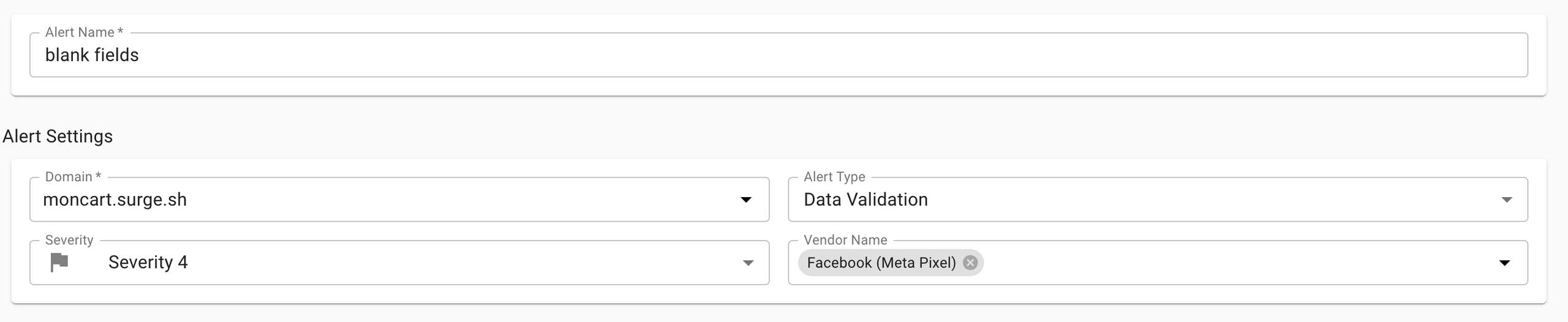This screenshot has width=1568, height=322.
Task: Select the 'blank fields' text in Alert Name
Action: (92, 55)
